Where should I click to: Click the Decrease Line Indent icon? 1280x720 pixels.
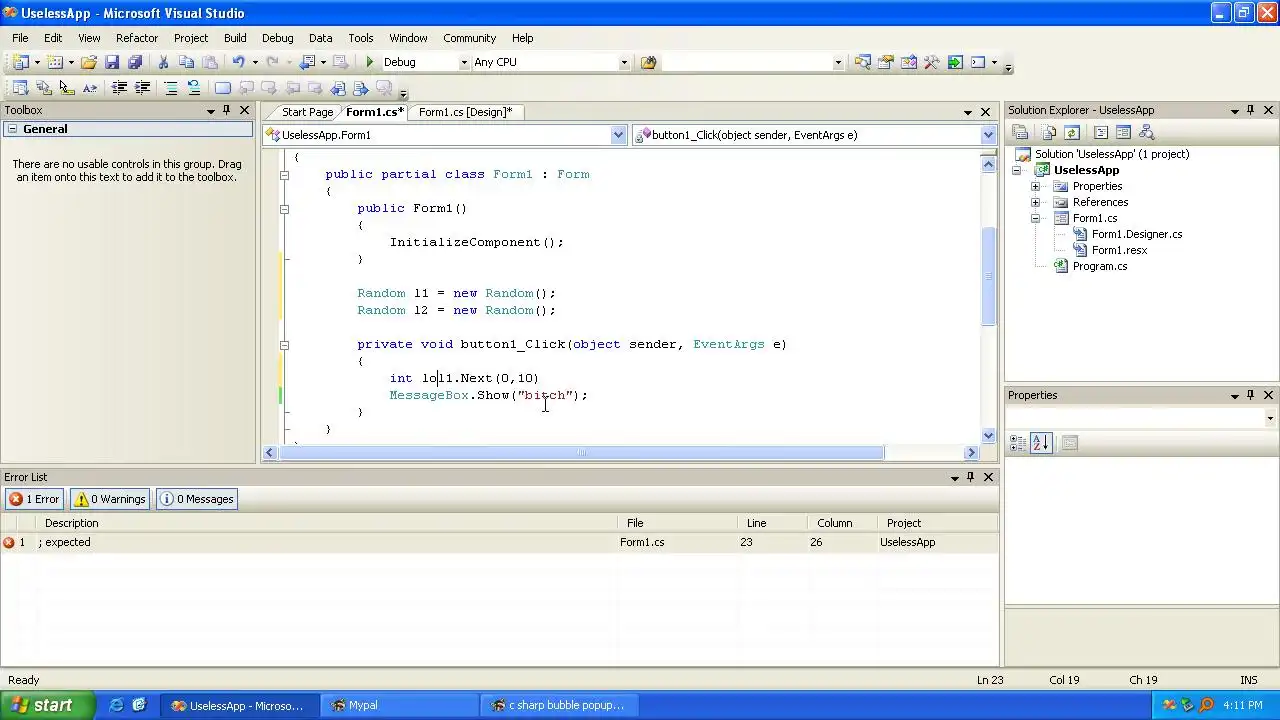(119, 88)
